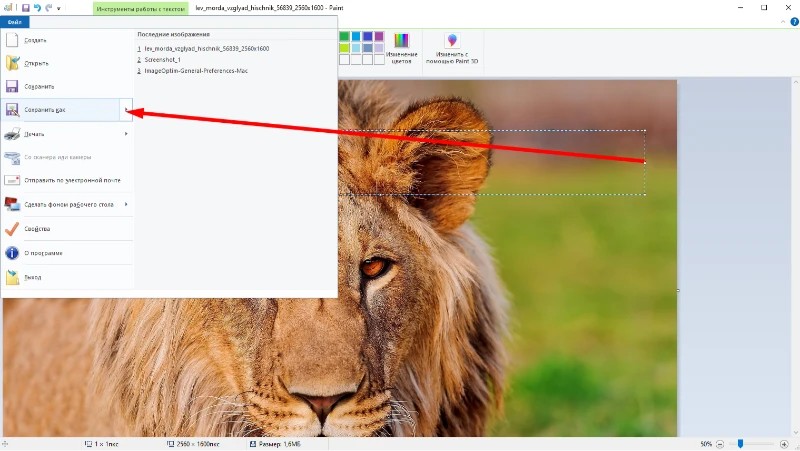Pick the light blue top-row swatch
The width and height of the screenshot is (800, 451).
pyautogui.click(x=356, y=36)
